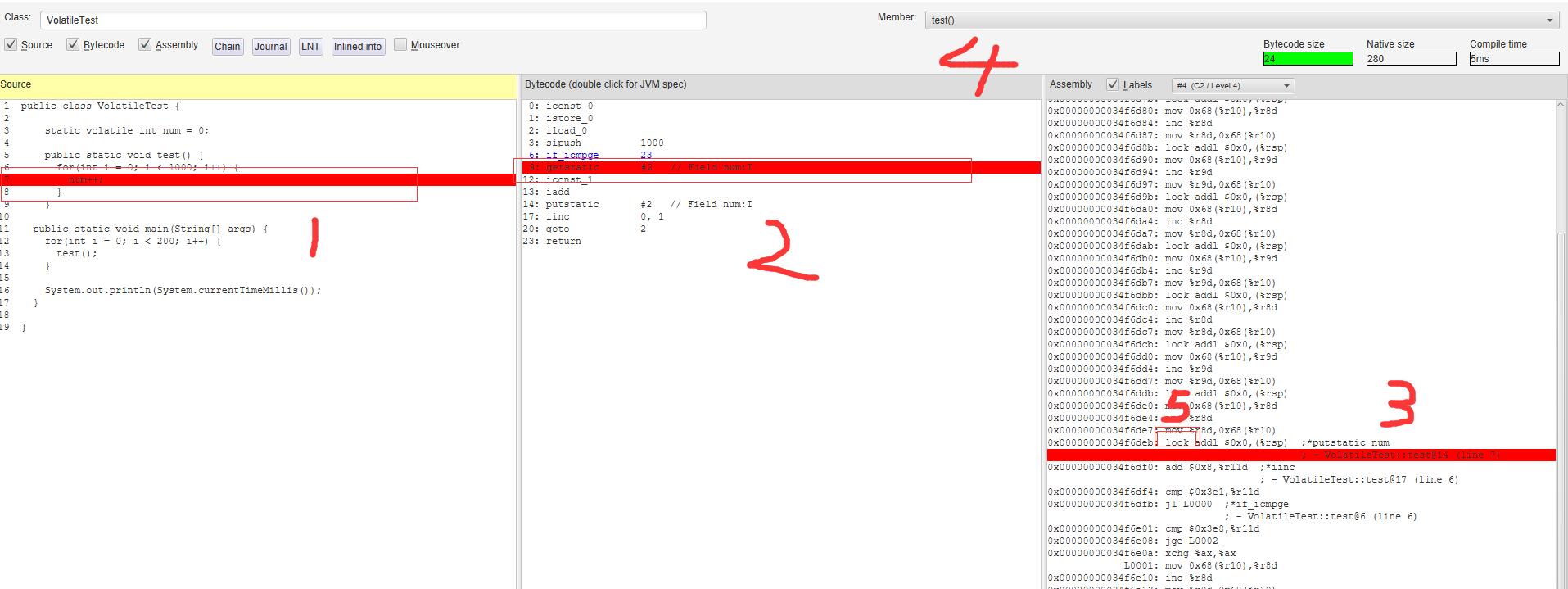This screenshot has height=589, width=1568.
Task: Select assembly line labeled L0001
Action: click(x=1200, y=565)
